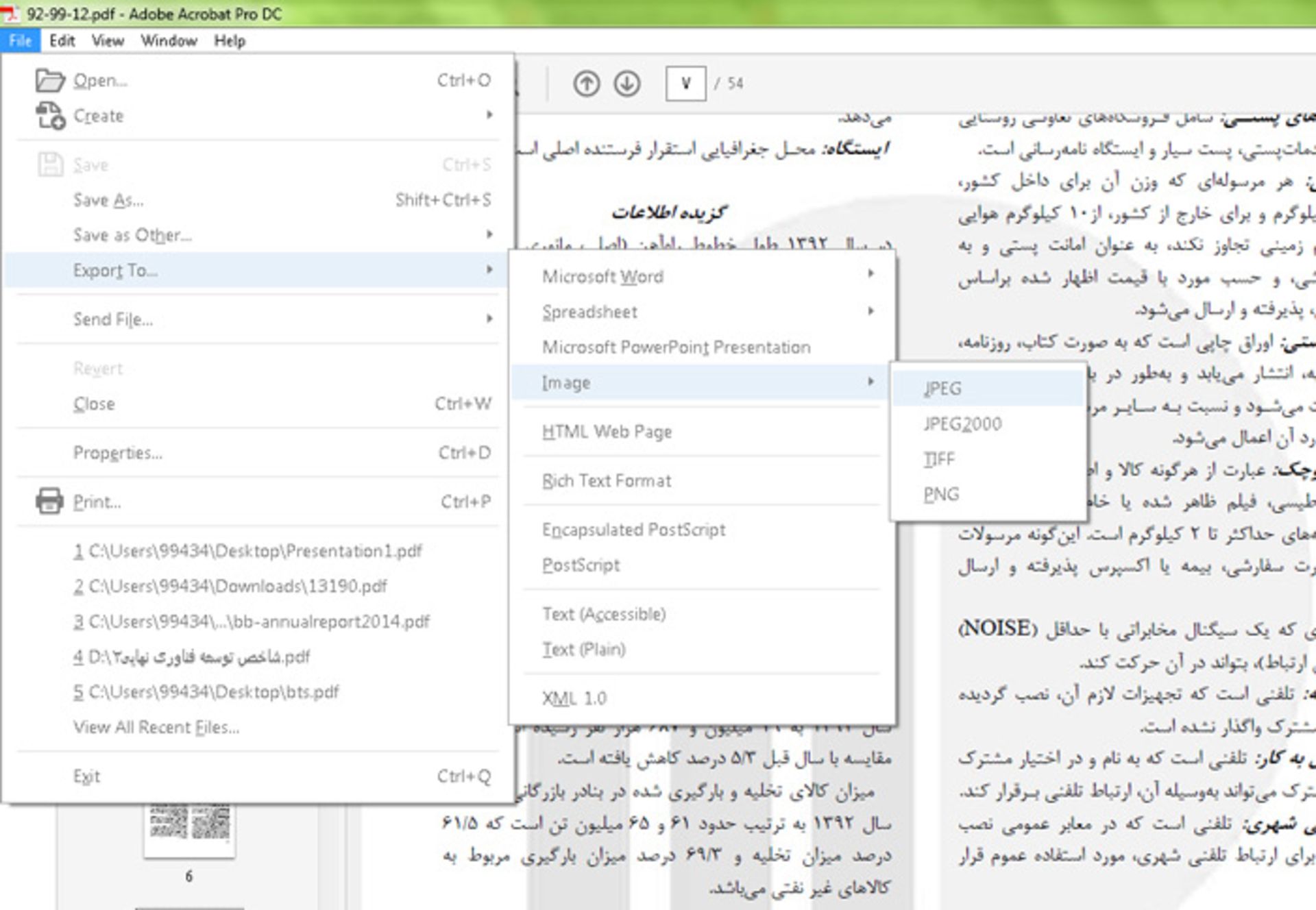Viewport: 1316px width, 910px height.
Task: Open the Window menu
Action: [x=168, y=41]
